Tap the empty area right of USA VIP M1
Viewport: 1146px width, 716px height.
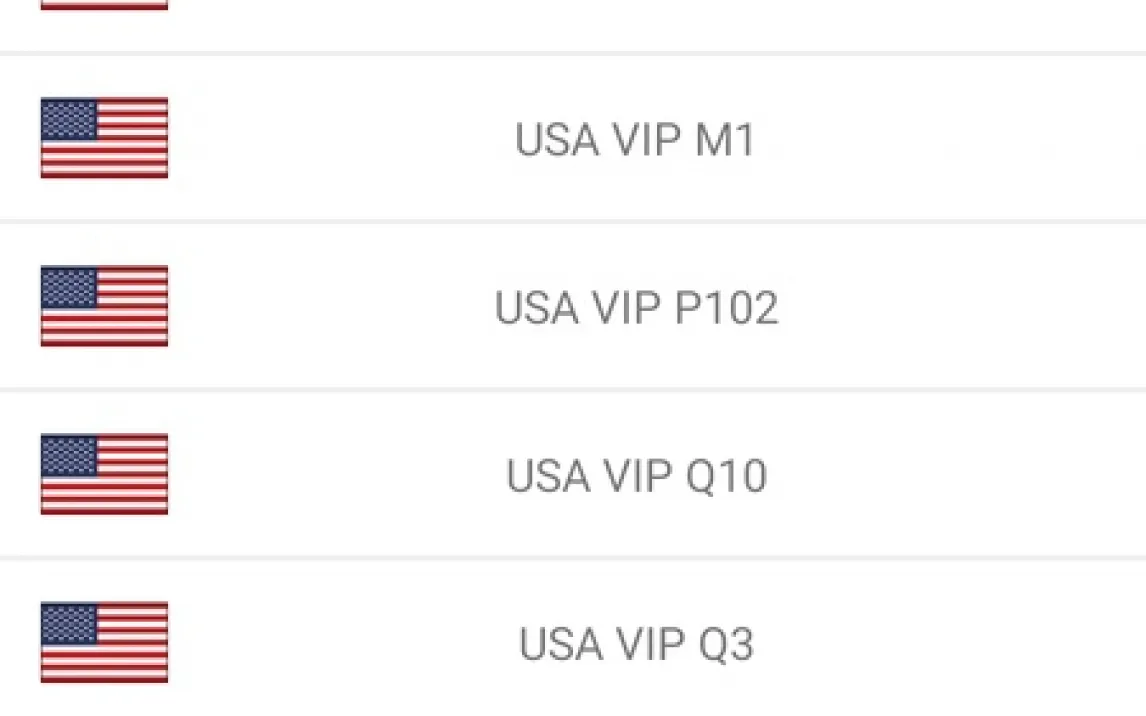950,138
